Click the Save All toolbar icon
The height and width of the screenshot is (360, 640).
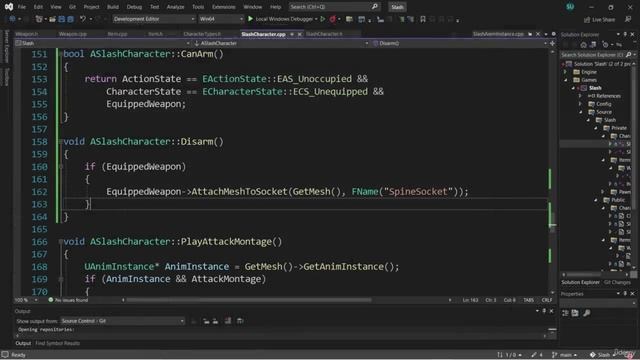pyautogui.click(x=70, y=19)
